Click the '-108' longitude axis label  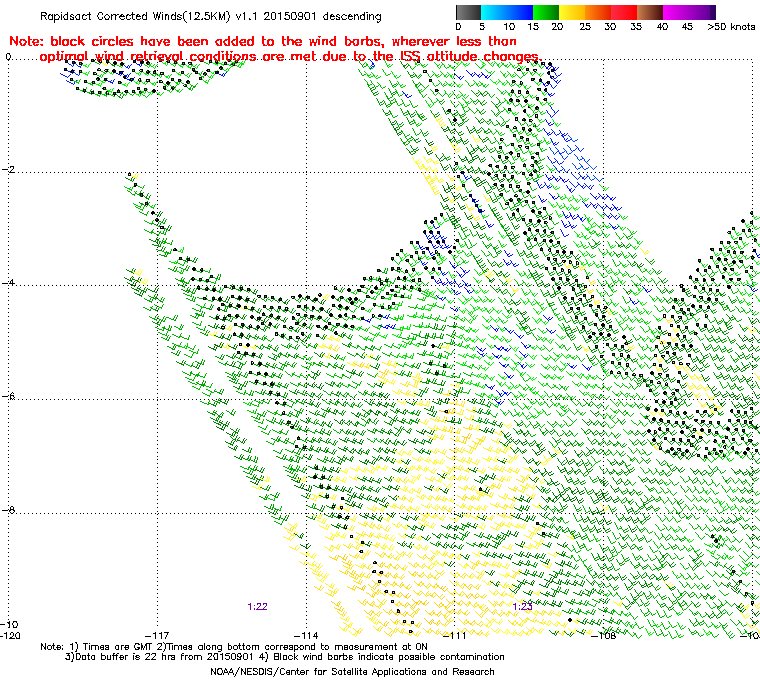point(603,635)
